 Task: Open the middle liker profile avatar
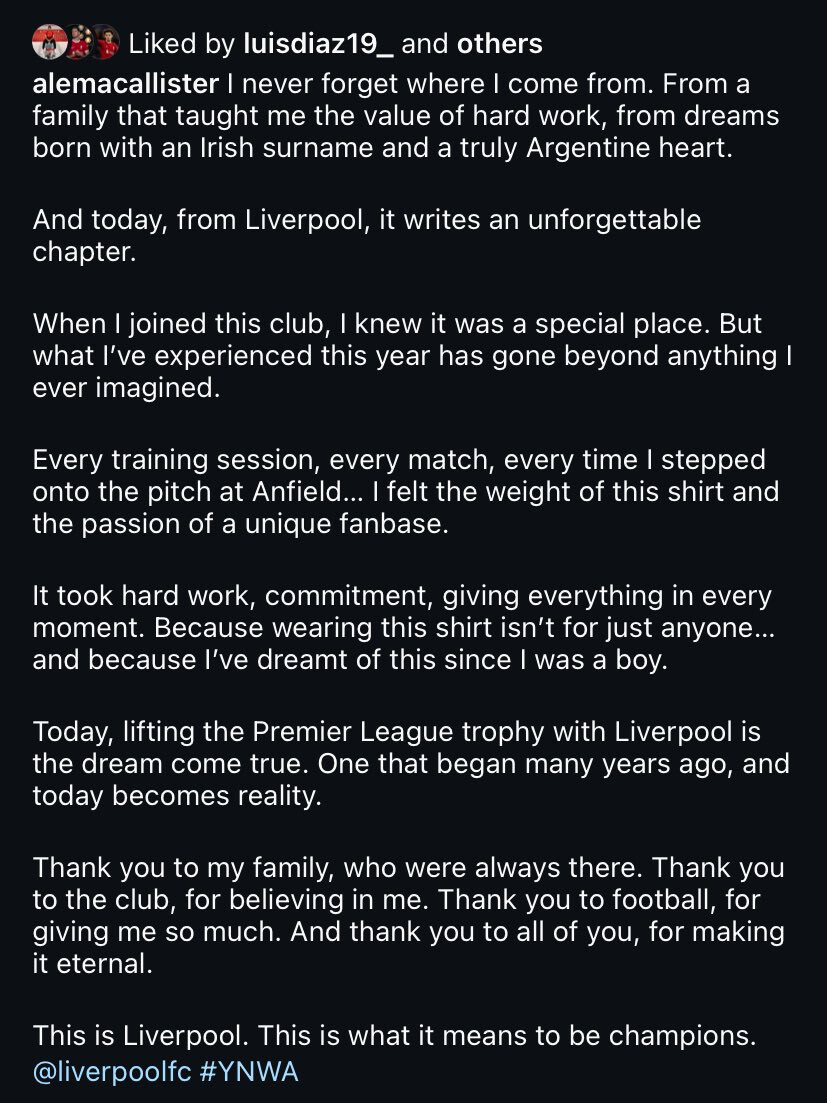(77, 43)
